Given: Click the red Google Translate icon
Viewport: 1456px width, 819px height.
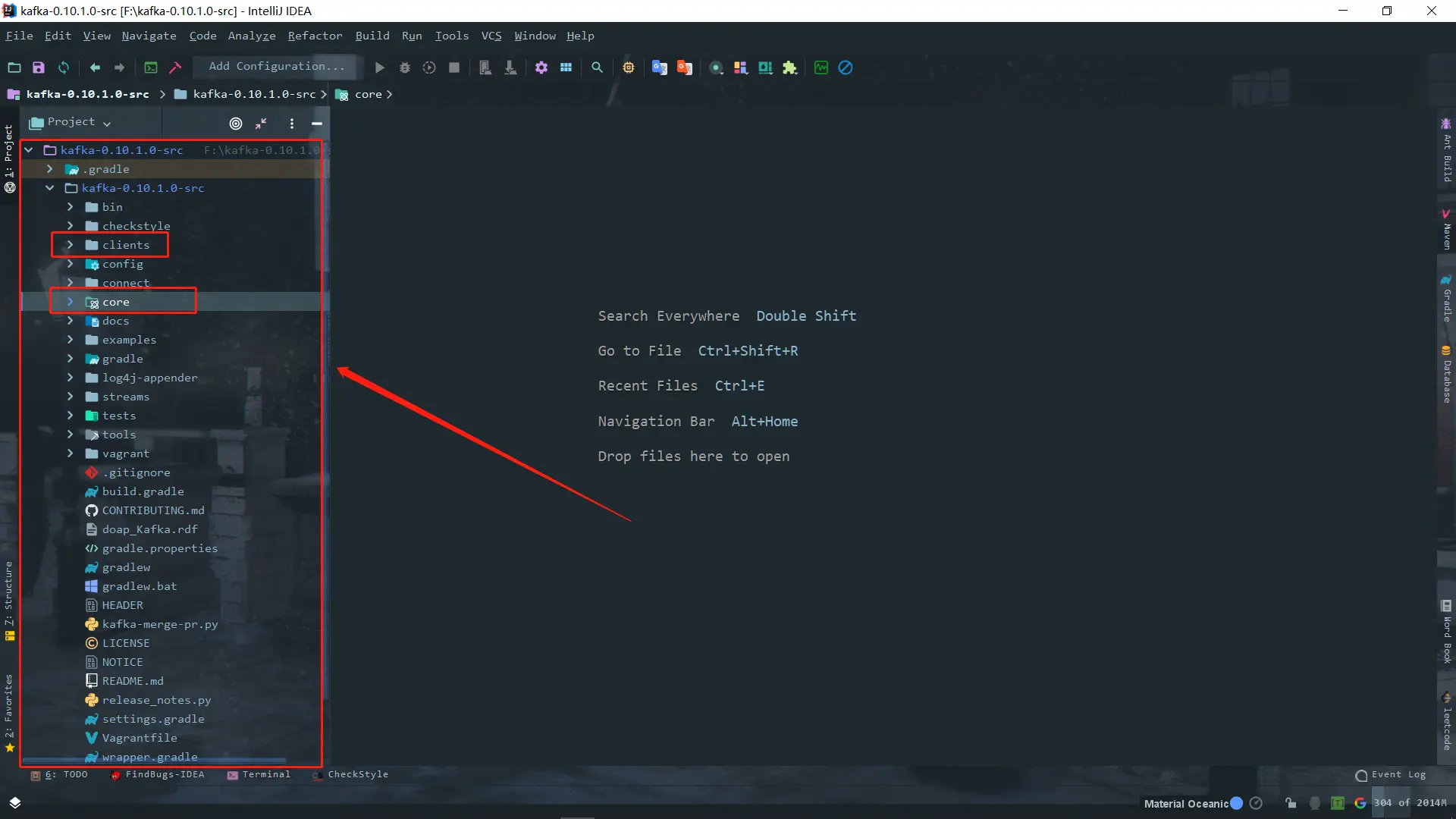Looking at the screenshot, I should pyautogui.click(x=685, y=67).
